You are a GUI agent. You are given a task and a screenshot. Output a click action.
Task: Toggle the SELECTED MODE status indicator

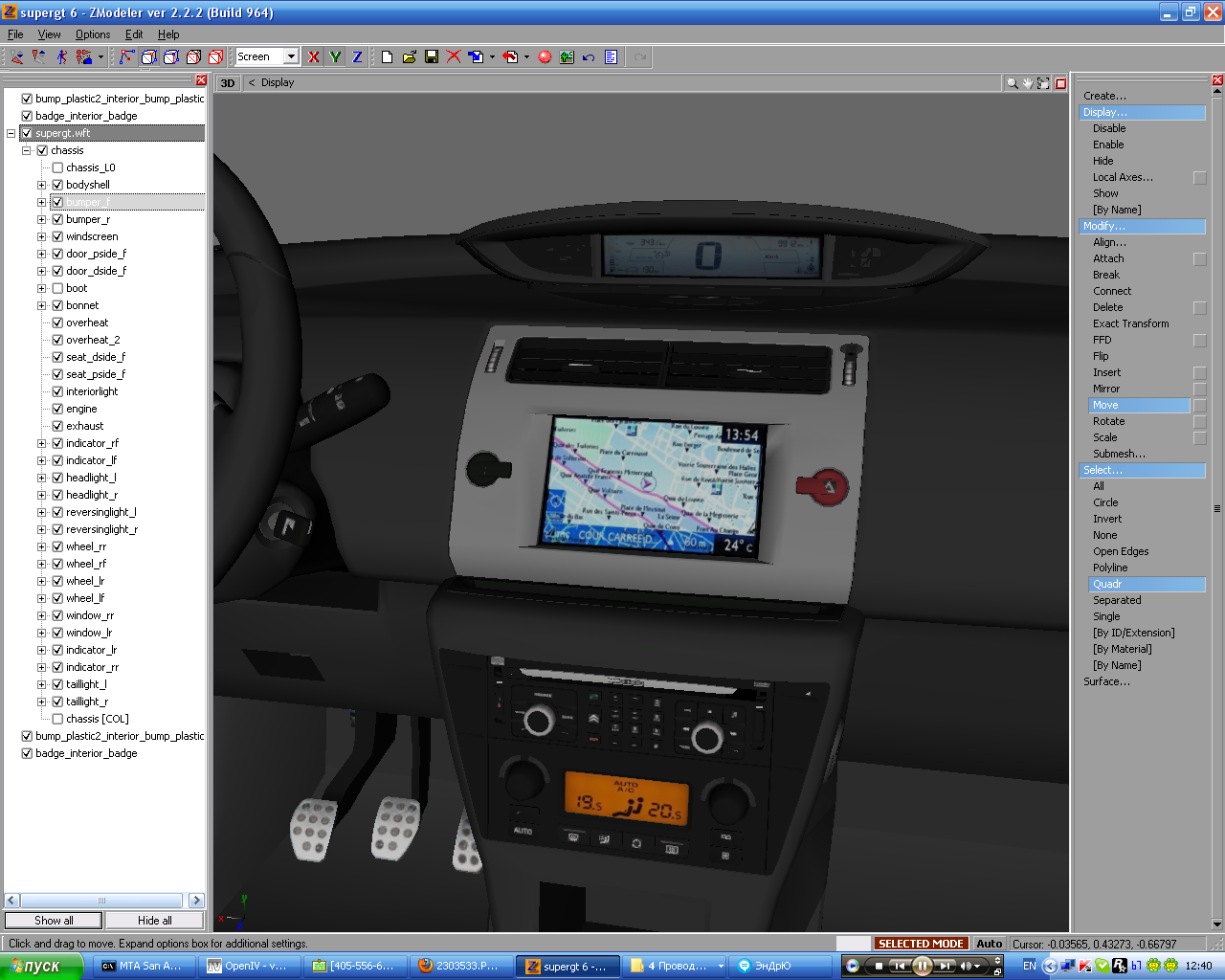click(921, 944)
